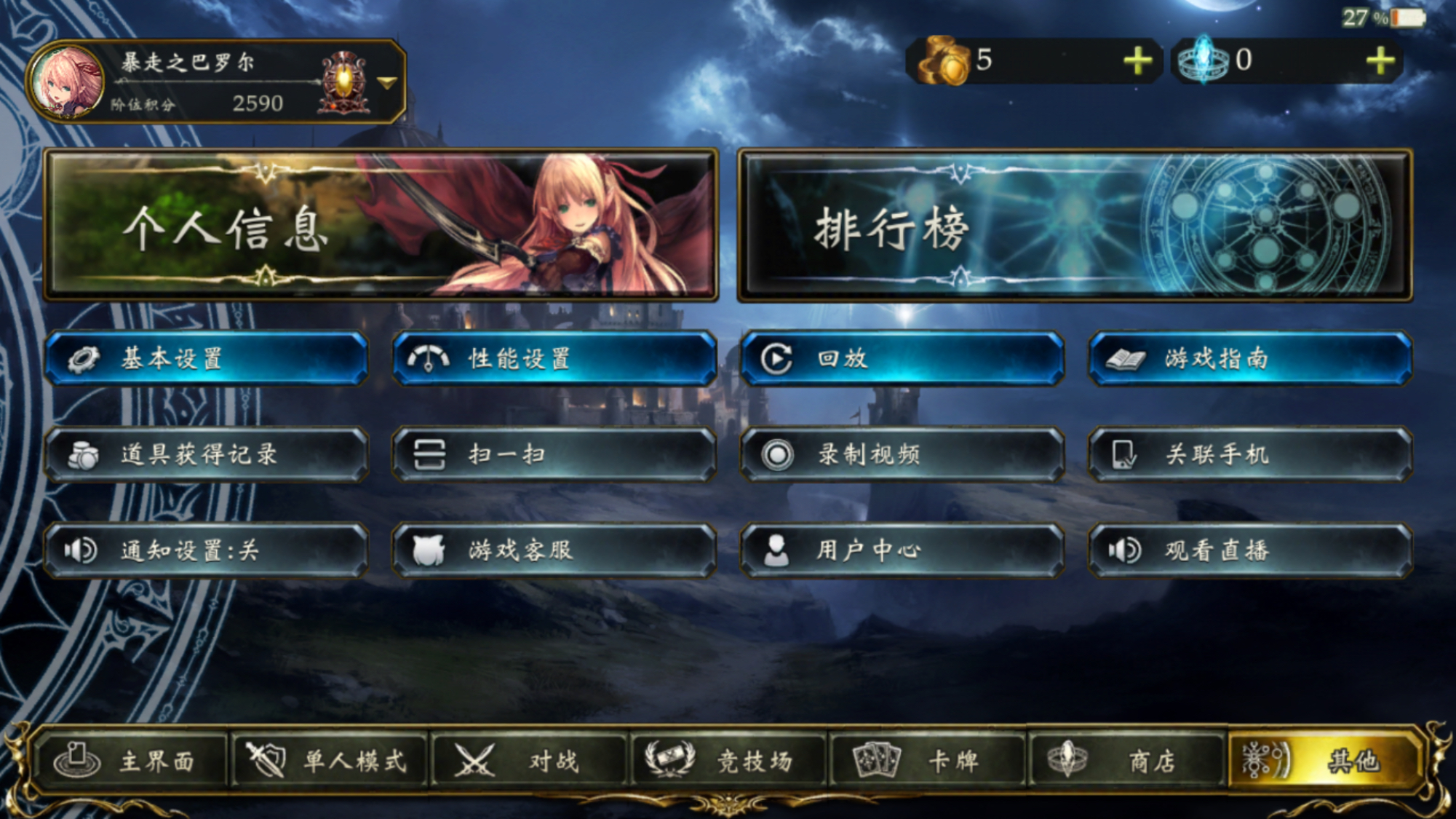This screenshot has height=819, width=1456.
Task: Start 录制视频 record button
Action: tap(902, 454)
